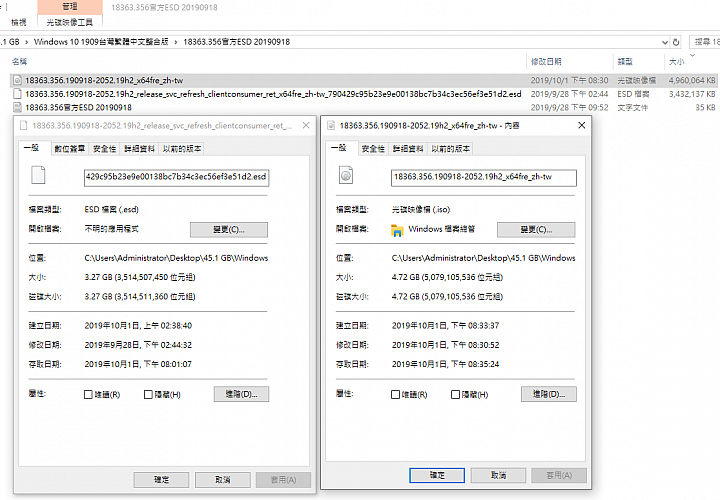This screenshot has width=720, height=500.
Task: Click 變更(C)... button in ISO properties
Action: [x=536, y=230]
